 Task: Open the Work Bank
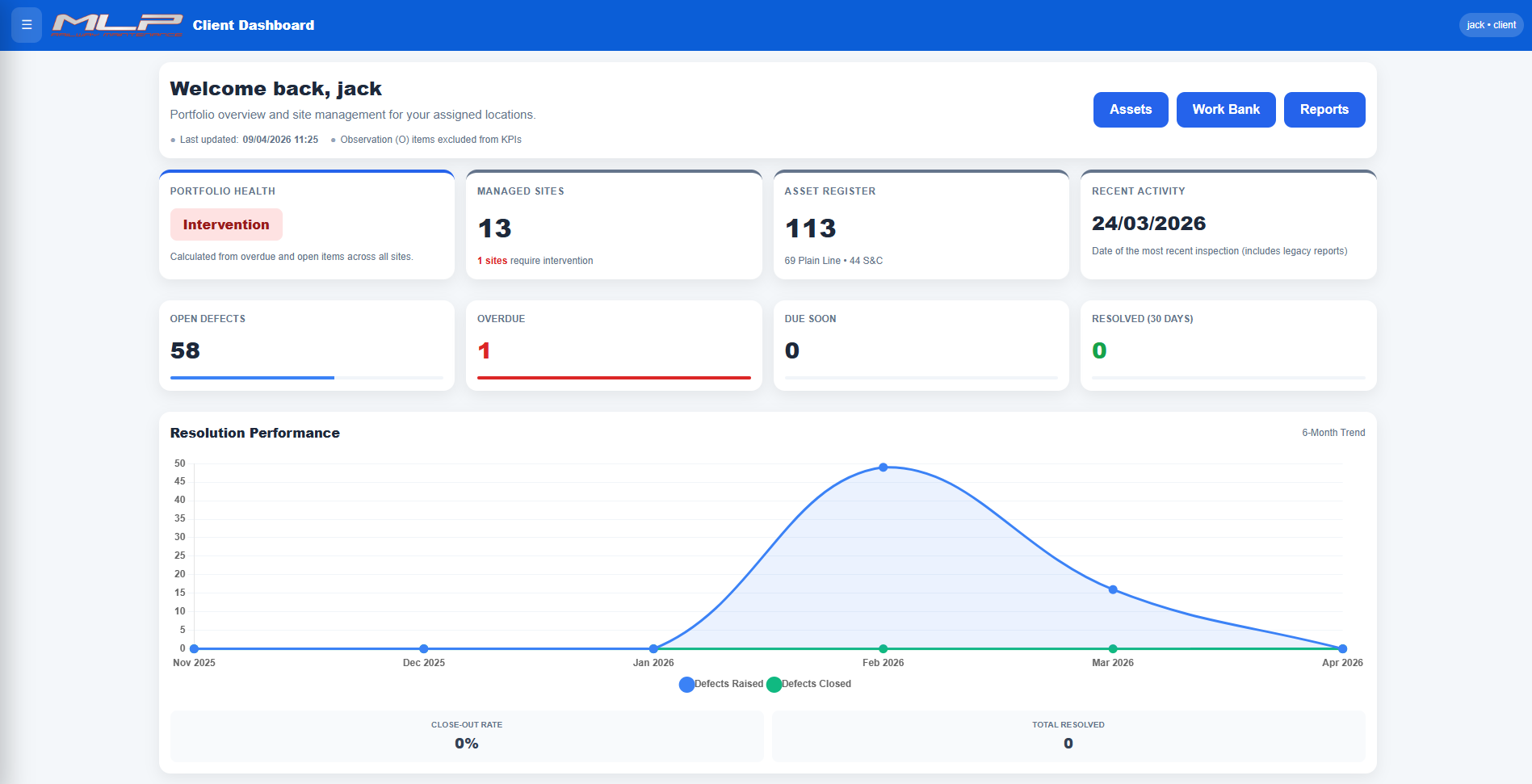[x=1225, y=109]
